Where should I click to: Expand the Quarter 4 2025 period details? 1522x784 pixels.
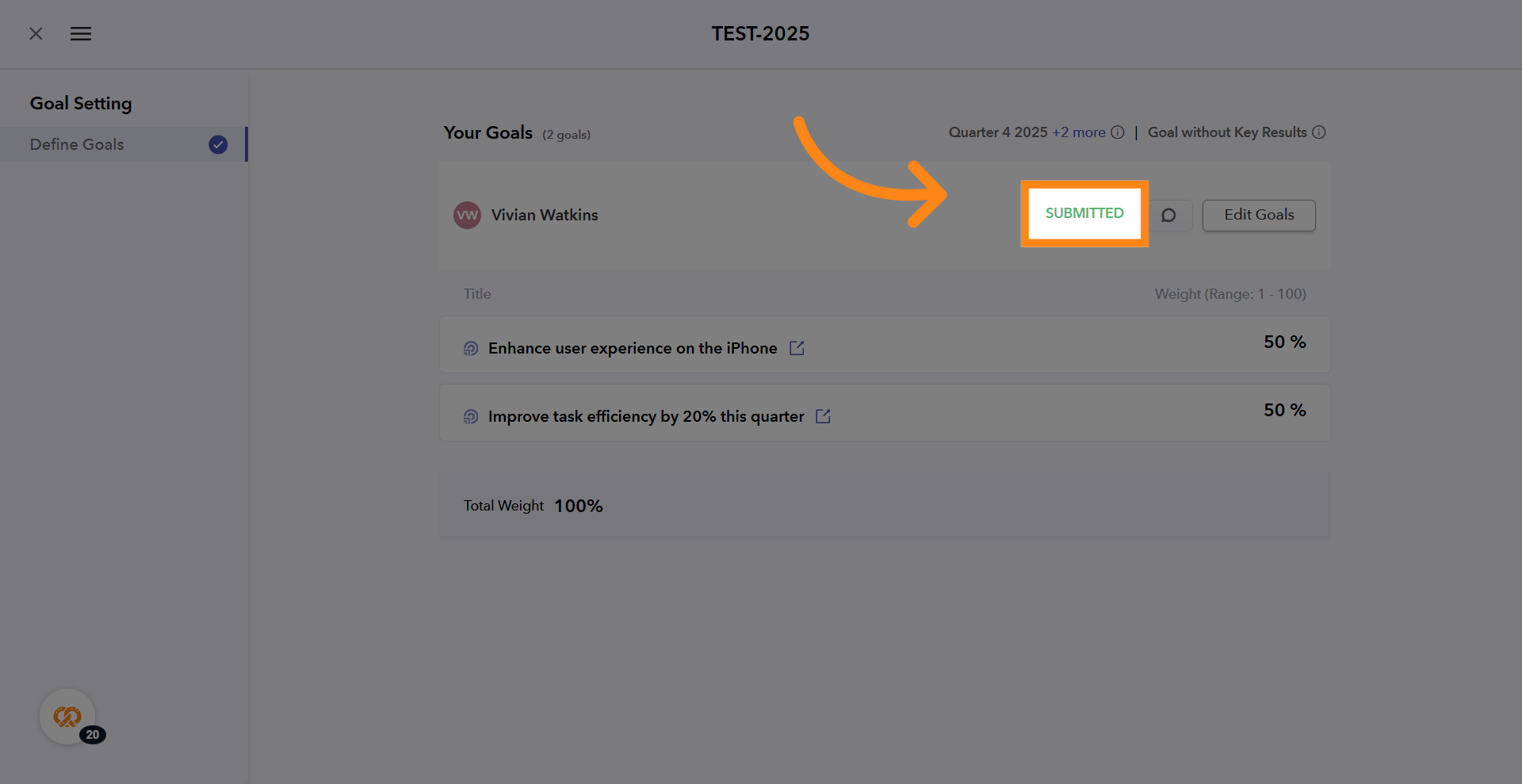pyautogui.click(x=997, y=132)
